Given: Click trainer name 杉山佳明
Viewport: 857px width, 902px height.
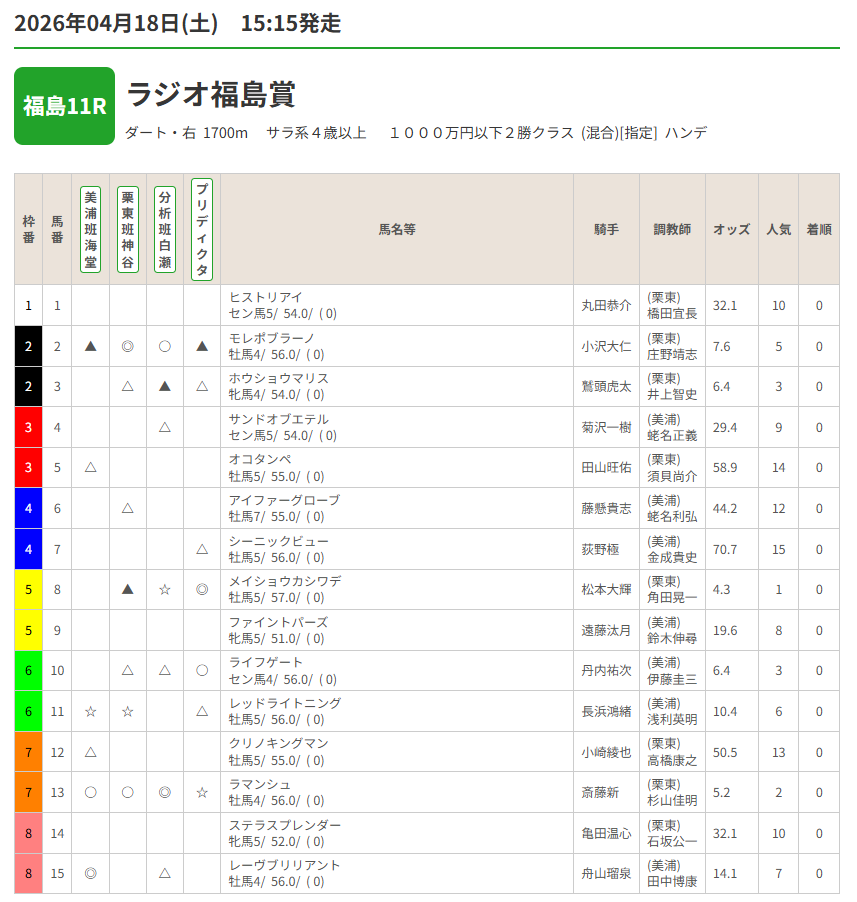Looking at the screenshot, I should pyautogui.click(x=672, y=800).
